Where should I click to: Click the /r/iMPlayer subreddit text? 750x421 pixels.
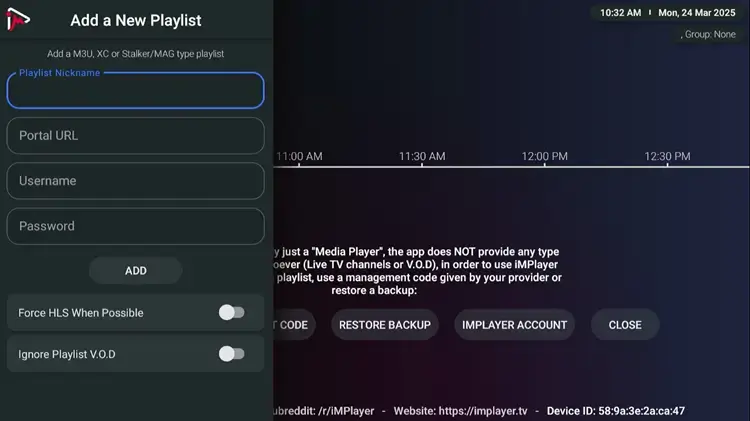point(346,411)
